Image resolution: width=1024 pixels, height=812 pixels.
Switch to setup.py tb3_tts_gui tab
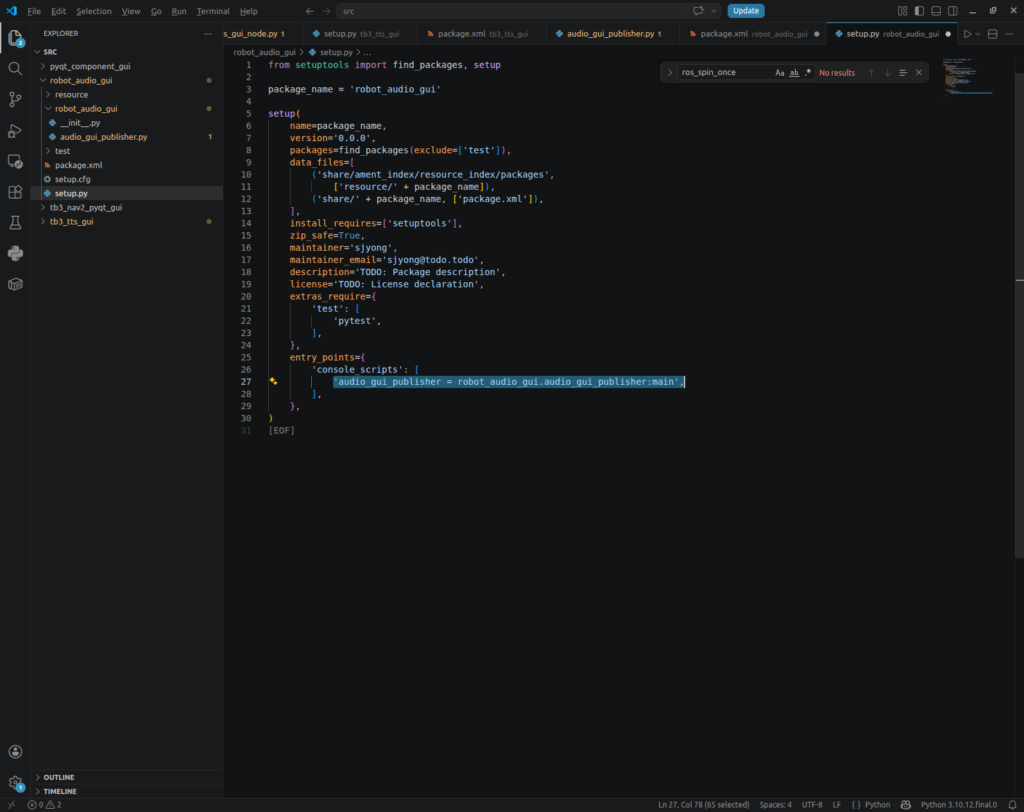pyautogui.click(x=360, y=34)
